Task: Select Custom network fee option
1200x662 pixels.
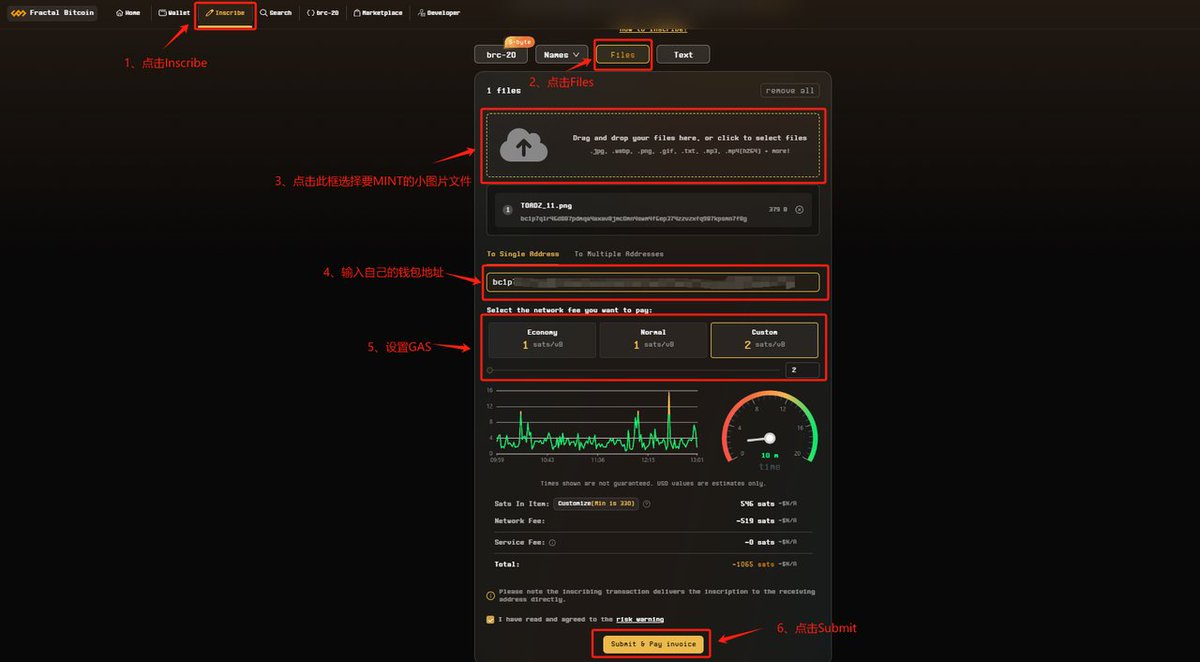Action: pyautogui.click(x=764, y=339)
